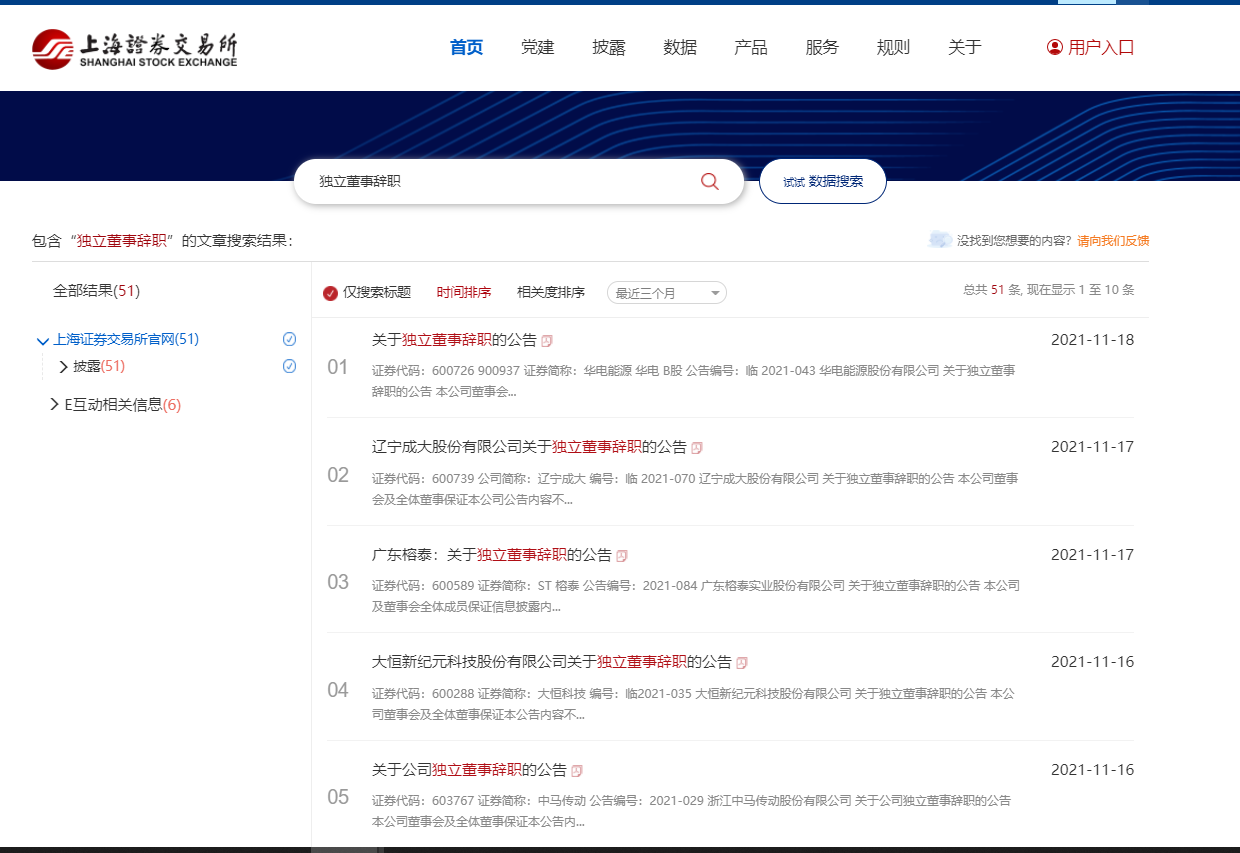Click the red search magnifier icon
Screen dimensions: 1240x853
709,181
